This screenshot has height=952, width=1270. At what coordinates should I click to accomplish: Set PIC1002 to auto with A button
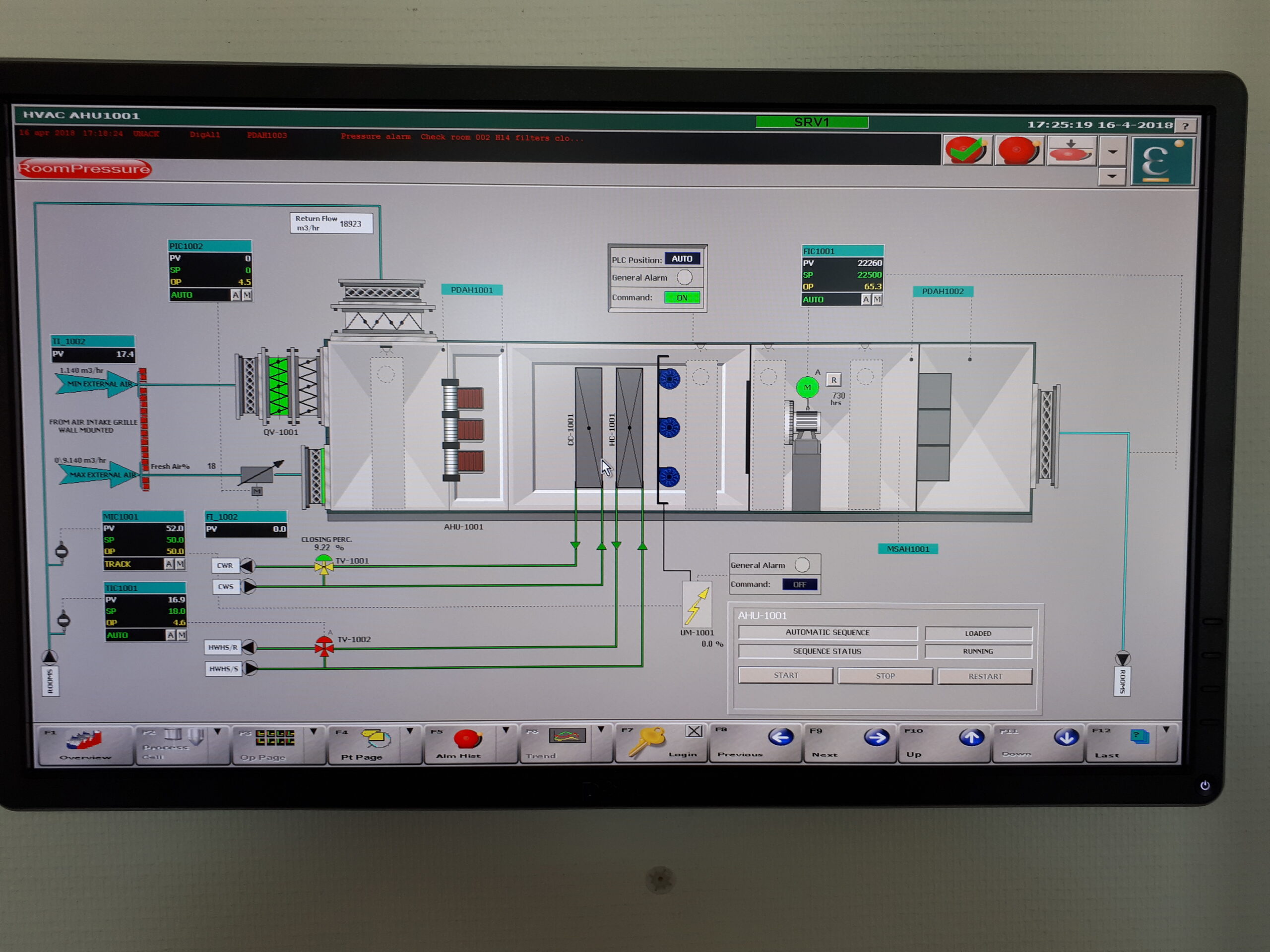[236, 295]
